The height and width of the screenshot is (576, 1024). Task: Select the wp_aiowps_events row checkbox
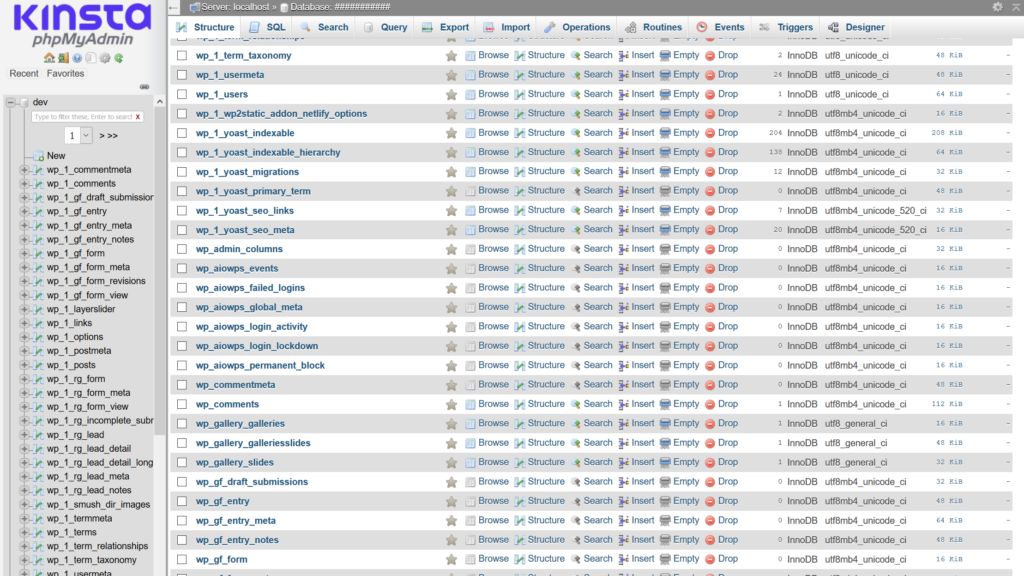182,269
